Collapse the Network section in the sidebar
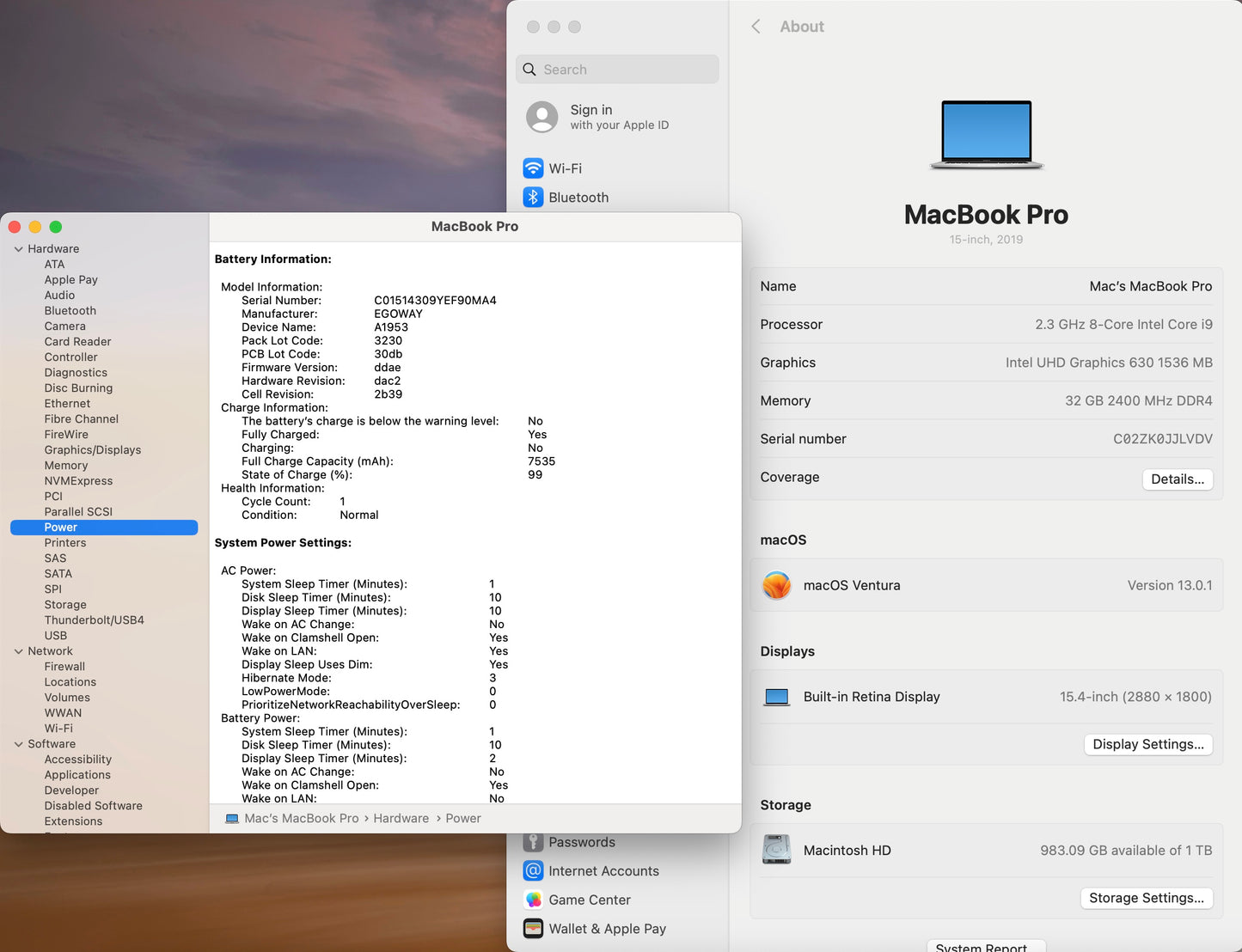This screenshot has height=952, width=1242. 18,650
